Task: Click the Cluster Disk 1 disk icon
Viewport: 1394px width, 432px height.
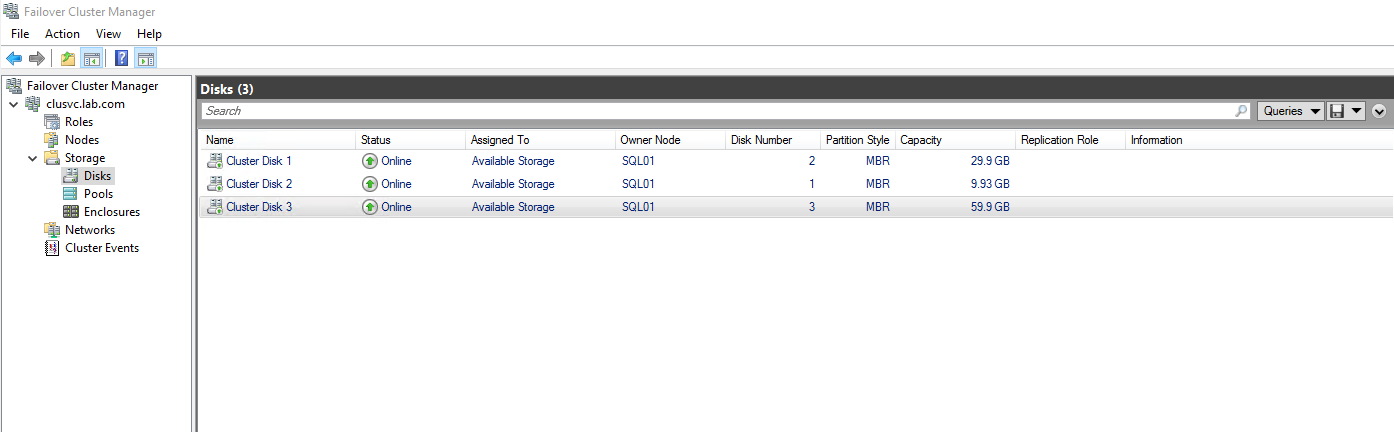Action: pos(214,160)
